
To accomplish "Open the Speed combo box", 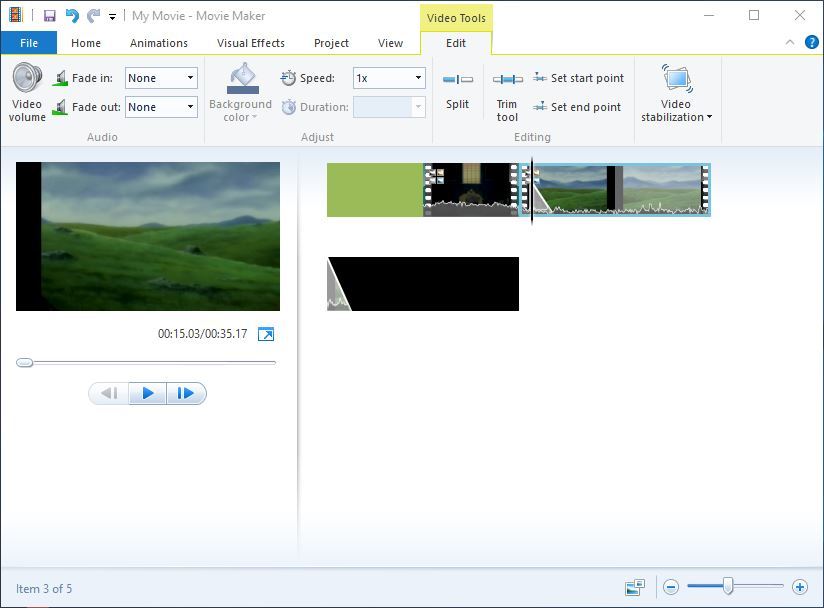I will (418, 78).
